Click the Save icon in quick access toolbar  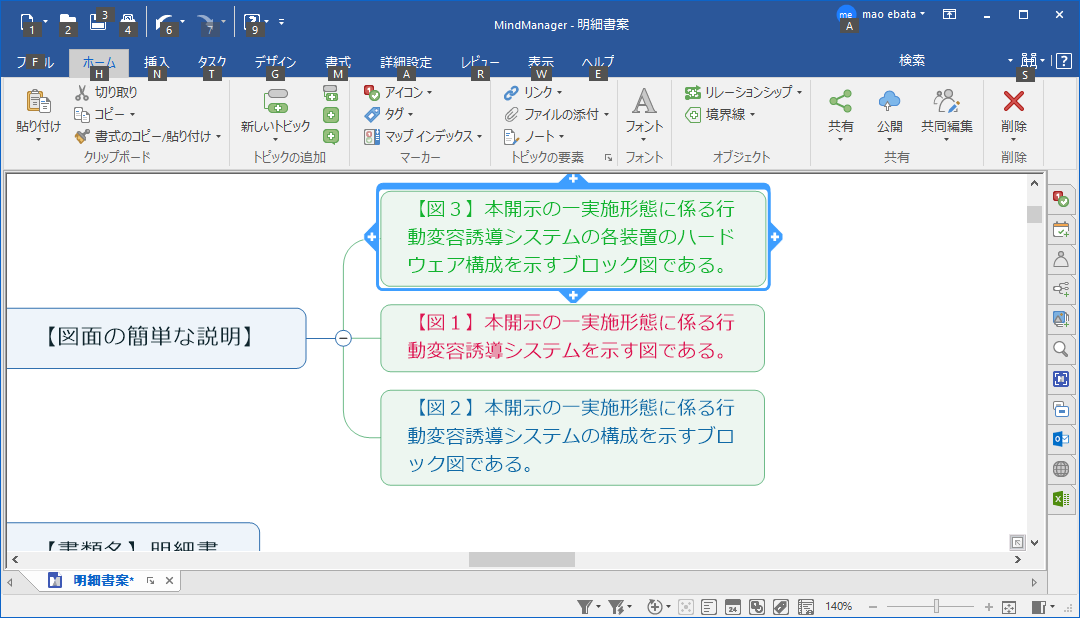[x=98, y=21]
